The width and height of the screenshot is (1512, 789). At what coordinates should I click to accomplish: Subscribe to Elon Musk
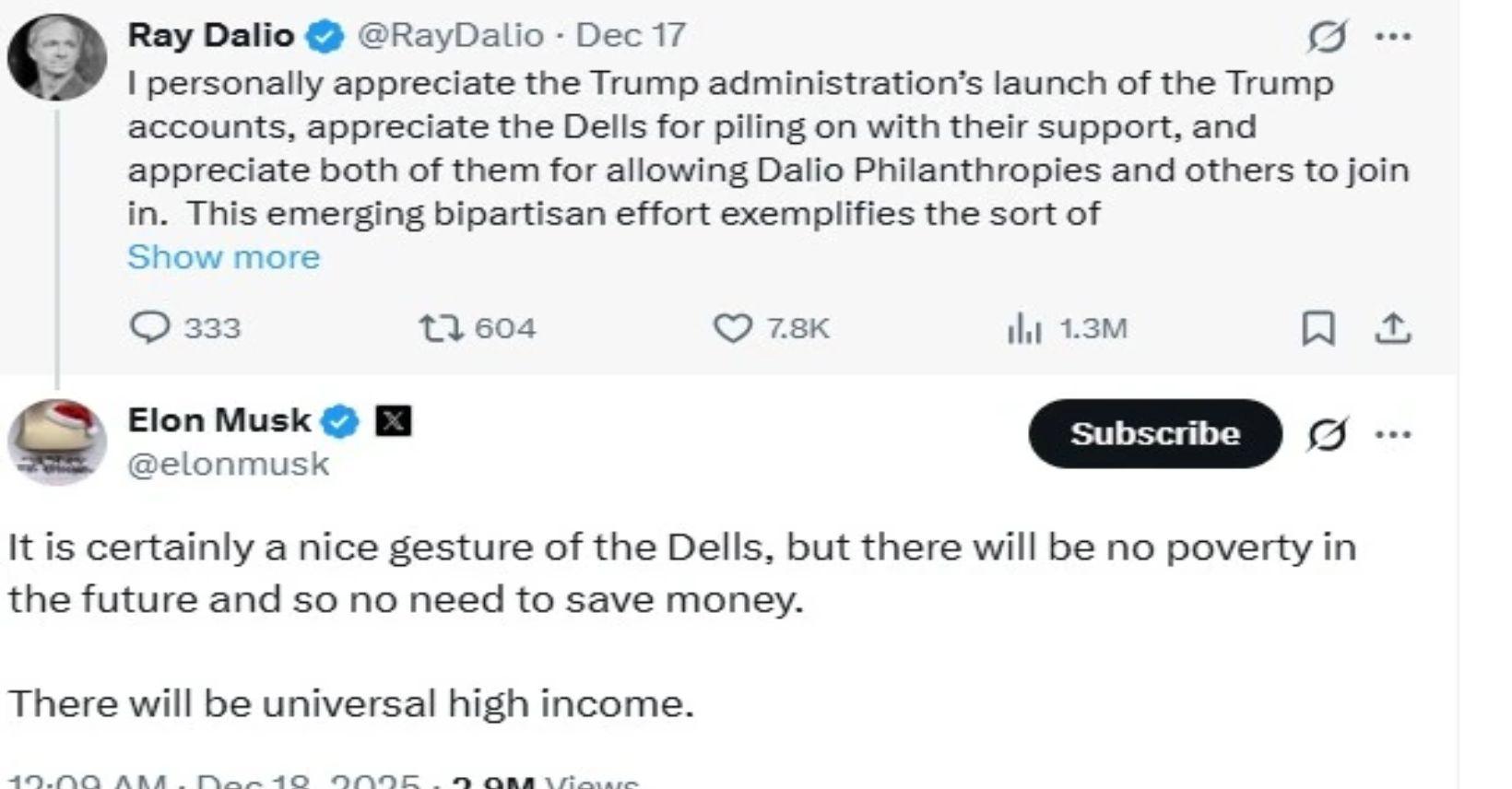pos(1154,433)
